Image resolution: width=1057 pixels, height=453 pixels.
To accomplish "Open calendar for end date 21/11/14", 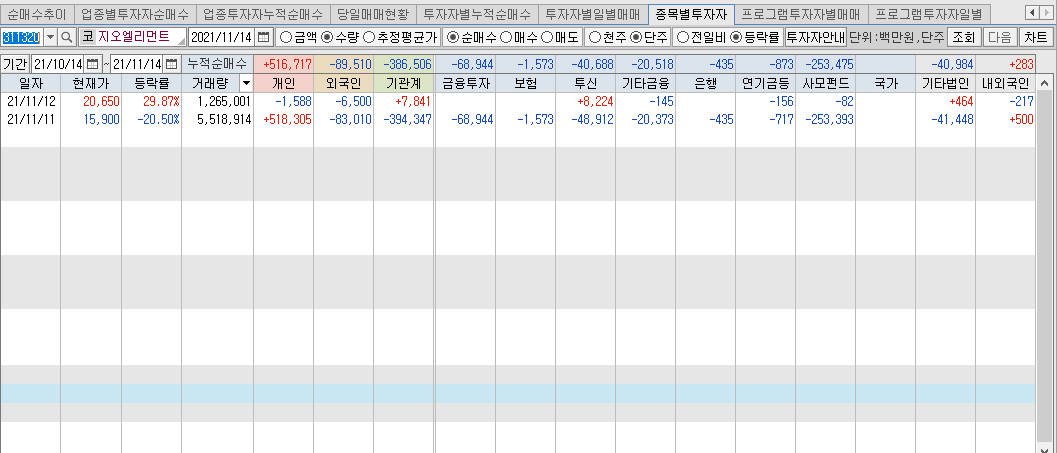I will (x=172, y=65).
